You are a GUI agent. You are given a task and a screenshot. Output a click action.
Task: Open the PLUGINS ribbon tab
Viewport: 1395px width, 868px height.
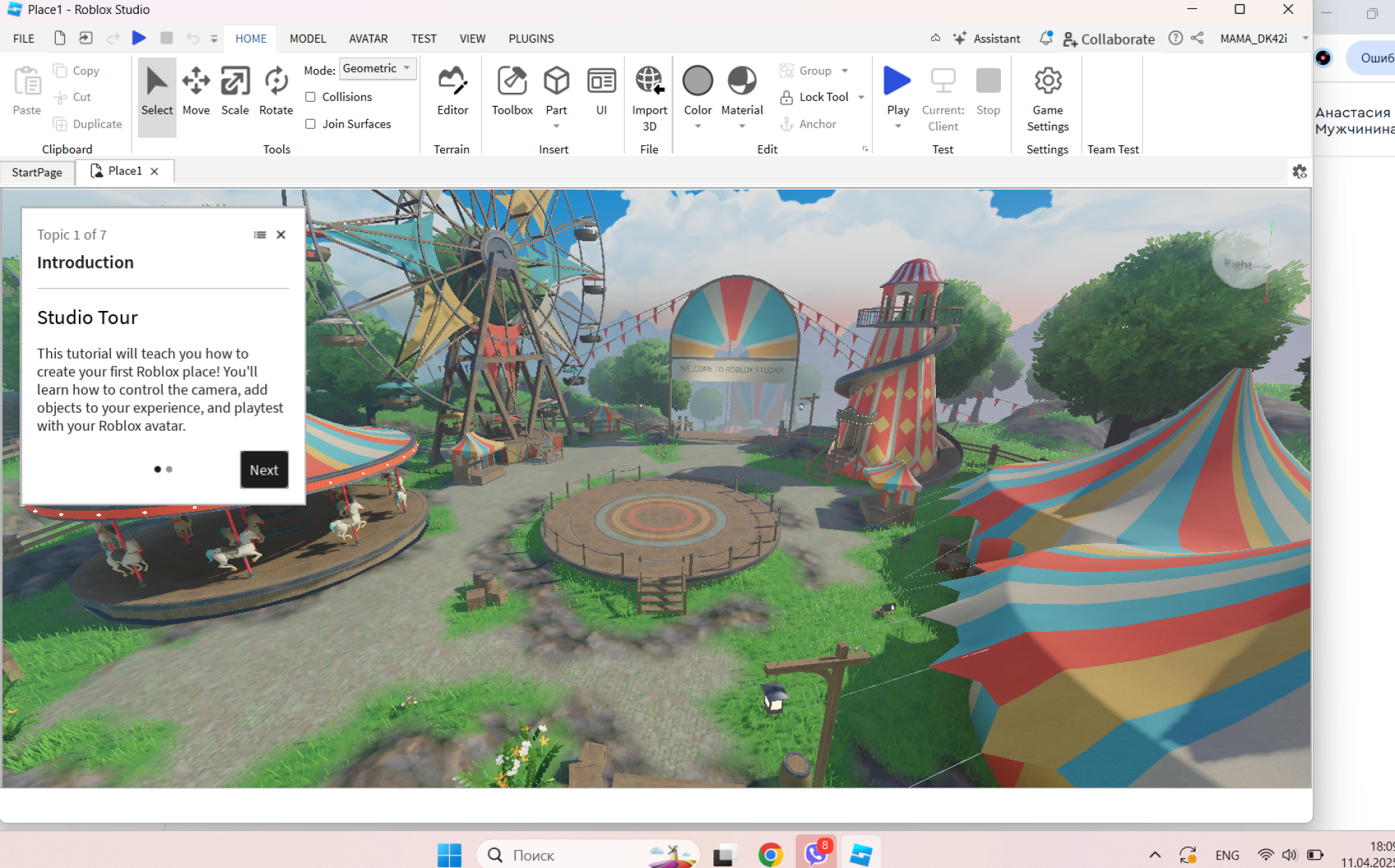531,38
